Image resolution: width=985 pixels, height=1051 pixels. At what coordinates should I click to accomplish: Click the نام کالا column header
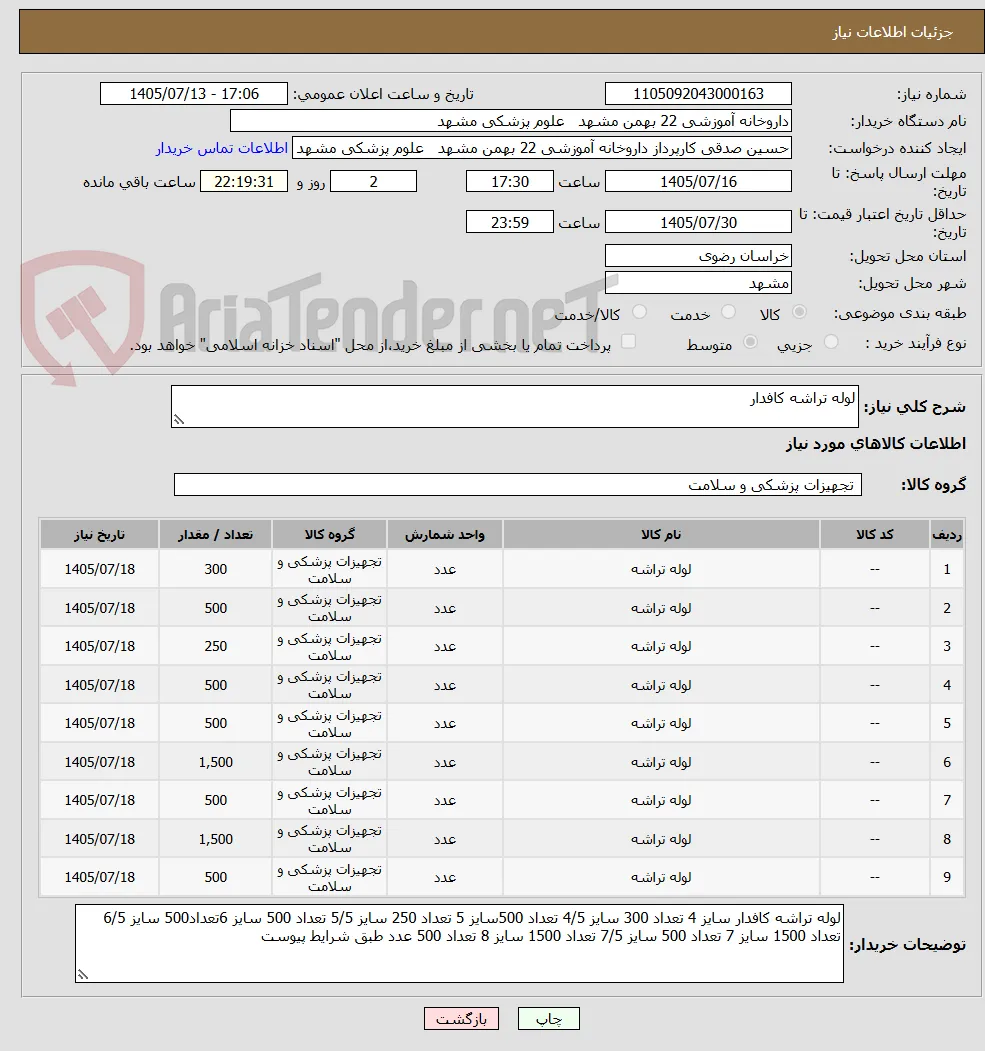pyautogui.click(x=661, y=534)
